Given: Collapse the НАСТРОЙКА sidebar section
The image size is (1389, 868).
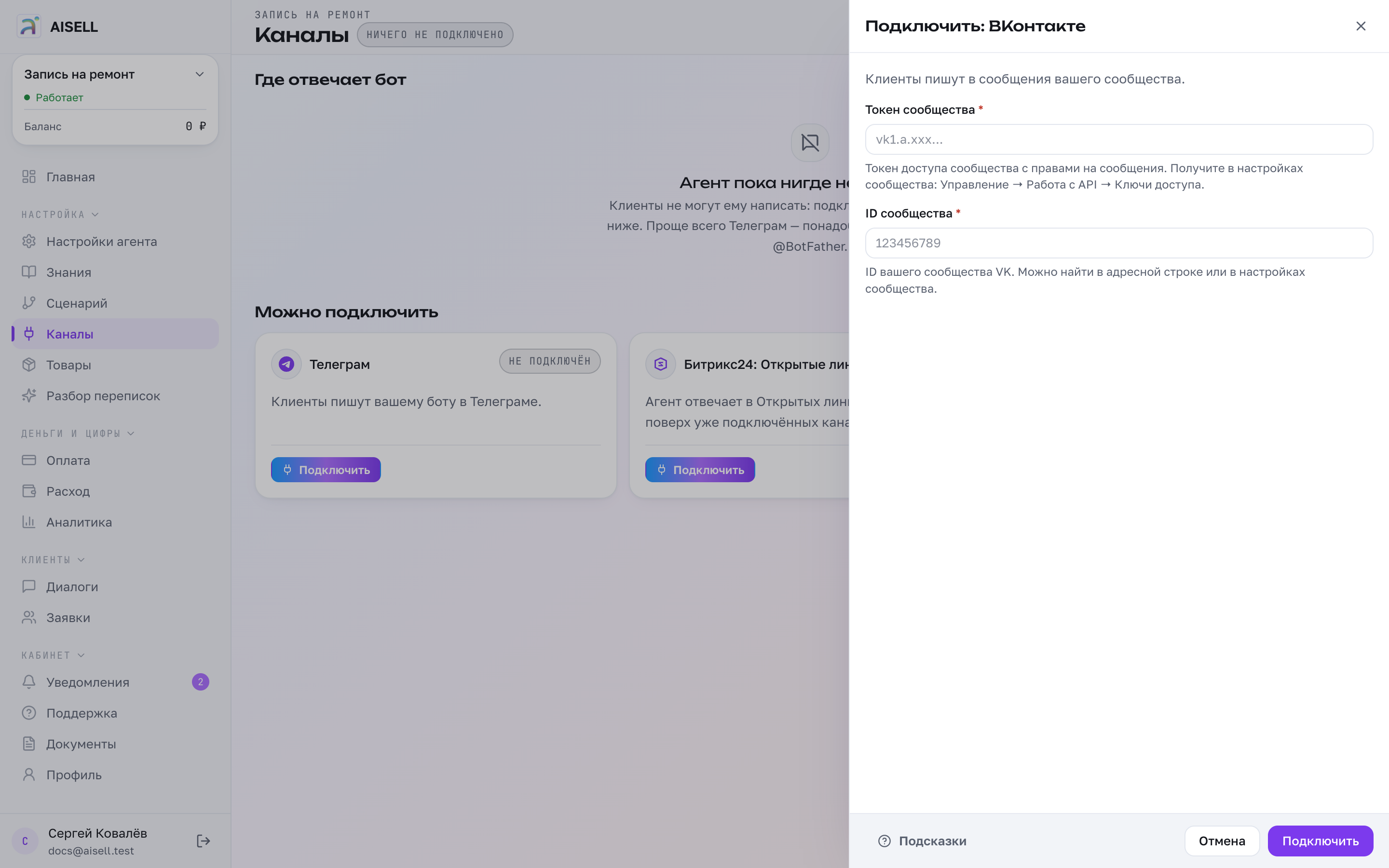Looking at the screenshot, I should [60, 215].
